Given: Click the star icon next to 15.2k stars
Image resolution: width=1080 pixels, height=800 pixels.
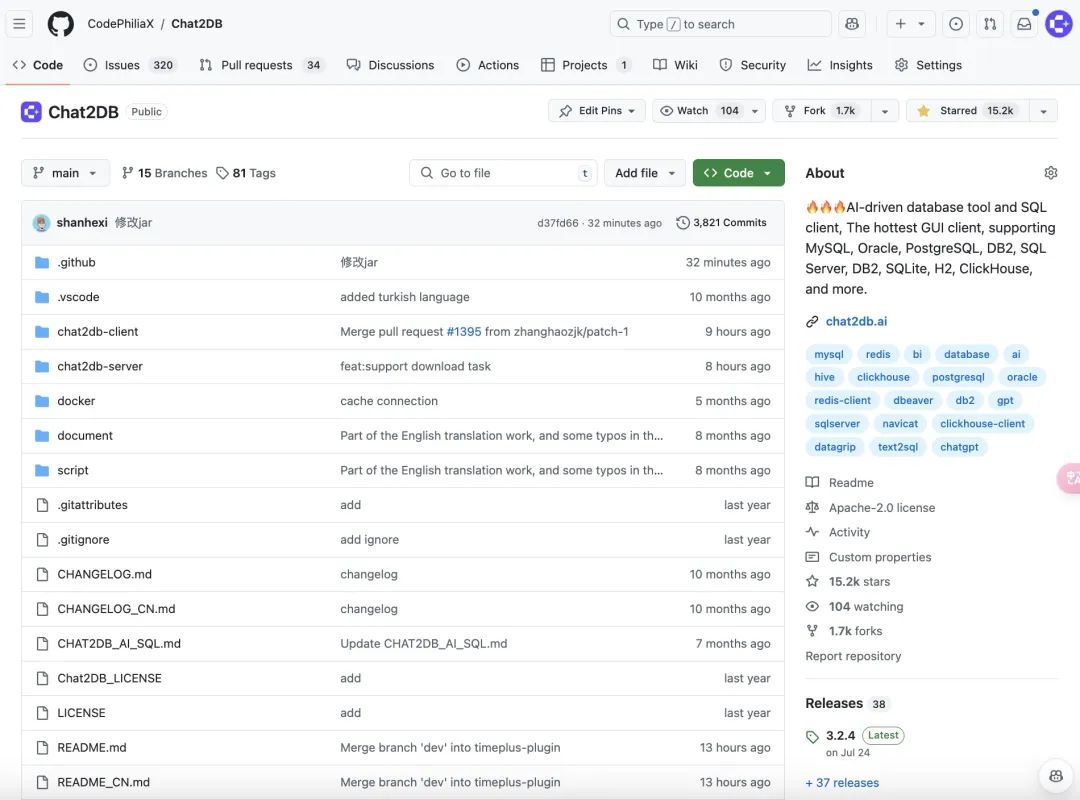Looking at the screenshot, I should [x=813, y=582].
